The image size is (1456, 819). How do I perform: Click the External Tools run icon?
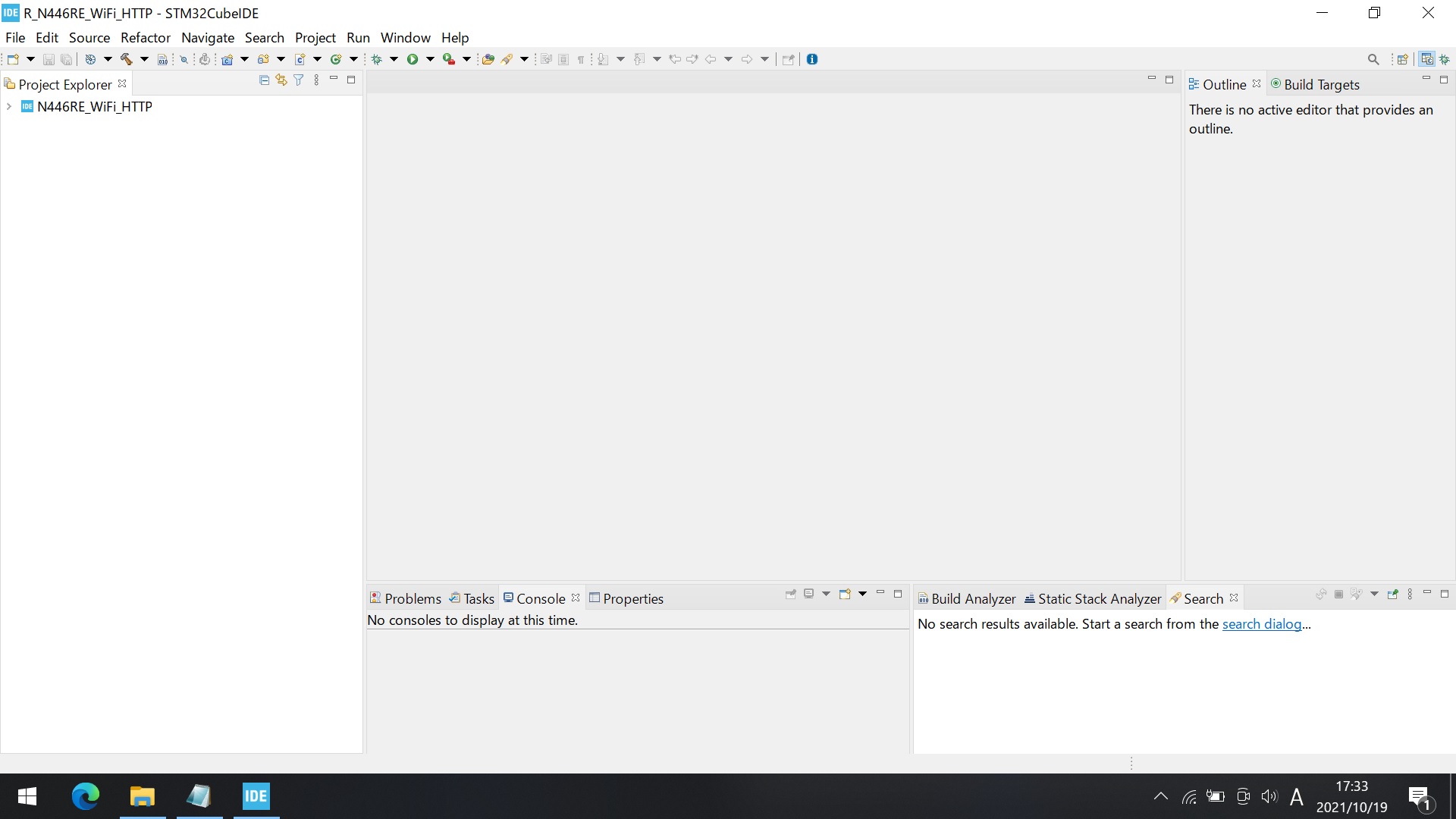(449, 59)
